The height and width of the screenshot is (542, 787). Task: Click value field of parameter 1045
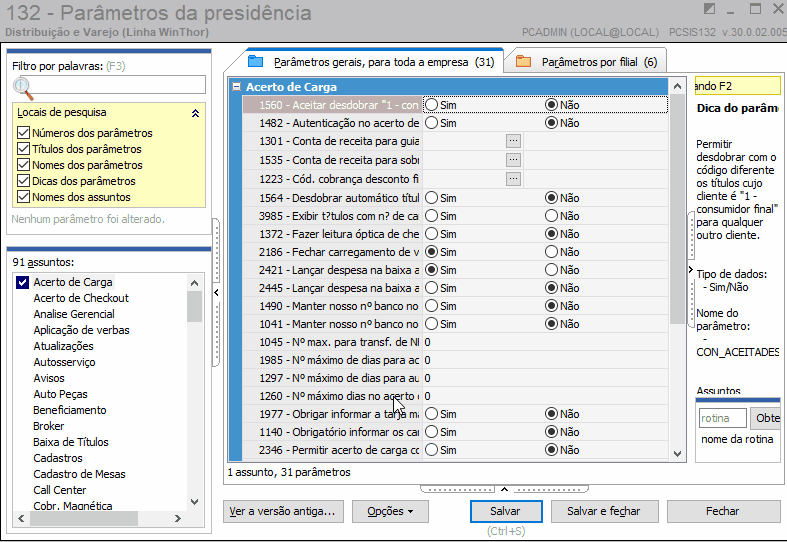546,342
